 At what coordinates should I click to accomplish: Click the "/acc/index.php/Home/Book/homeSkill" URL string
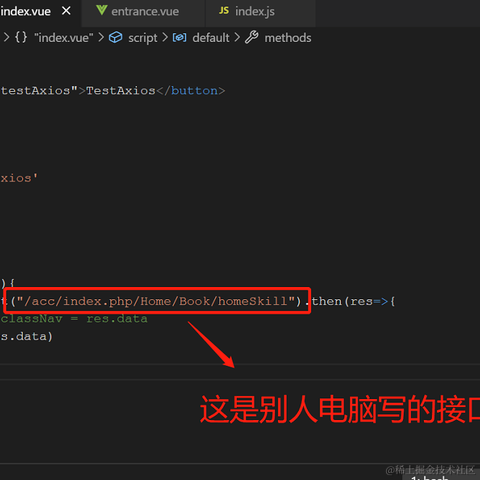156,301
